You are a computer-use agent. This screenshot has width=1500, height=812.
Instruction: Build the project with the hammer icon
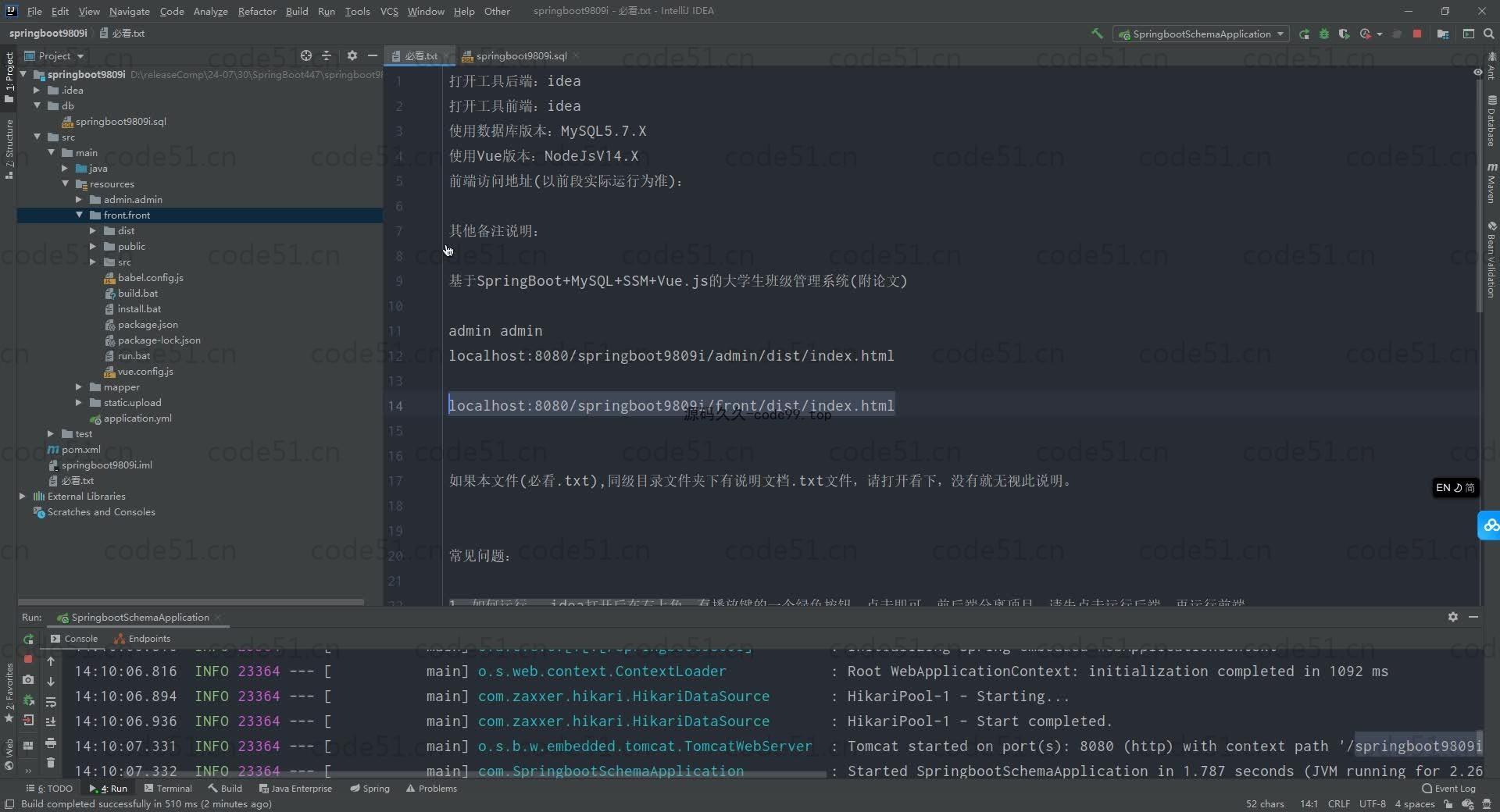coord(1097,34)
